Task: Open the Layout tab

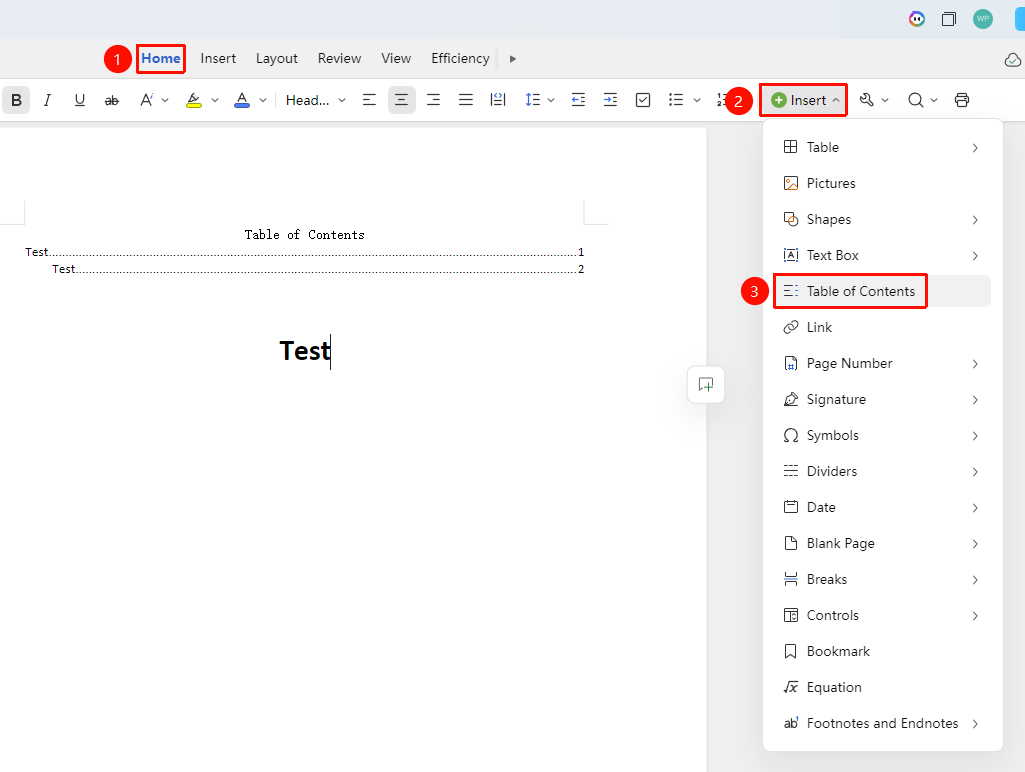Action: coord(277,58)
